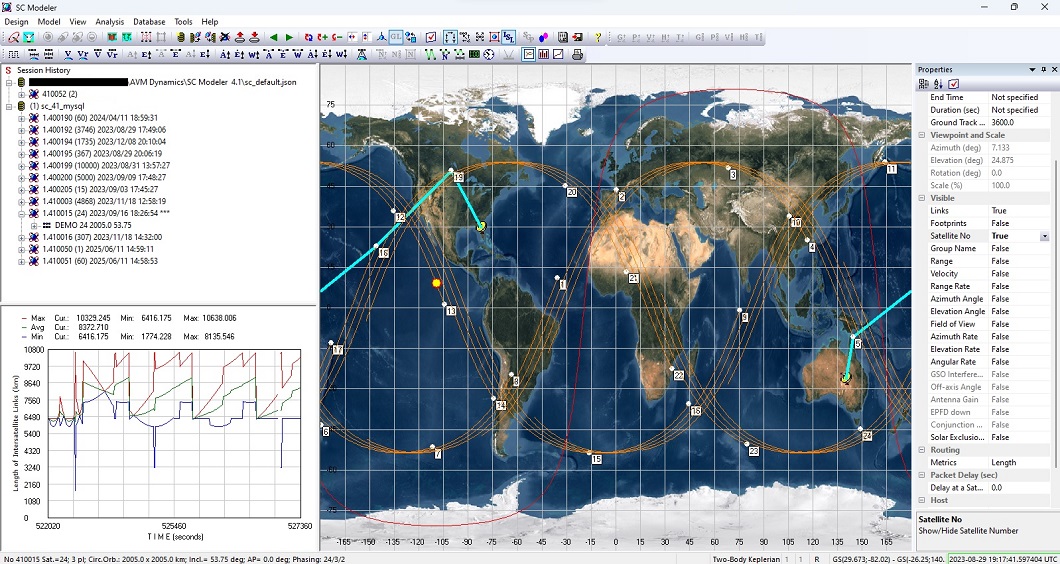Open the Database menu
Image resolution: width=1060 pixels, height=564 pixels.
click(149, 21)
